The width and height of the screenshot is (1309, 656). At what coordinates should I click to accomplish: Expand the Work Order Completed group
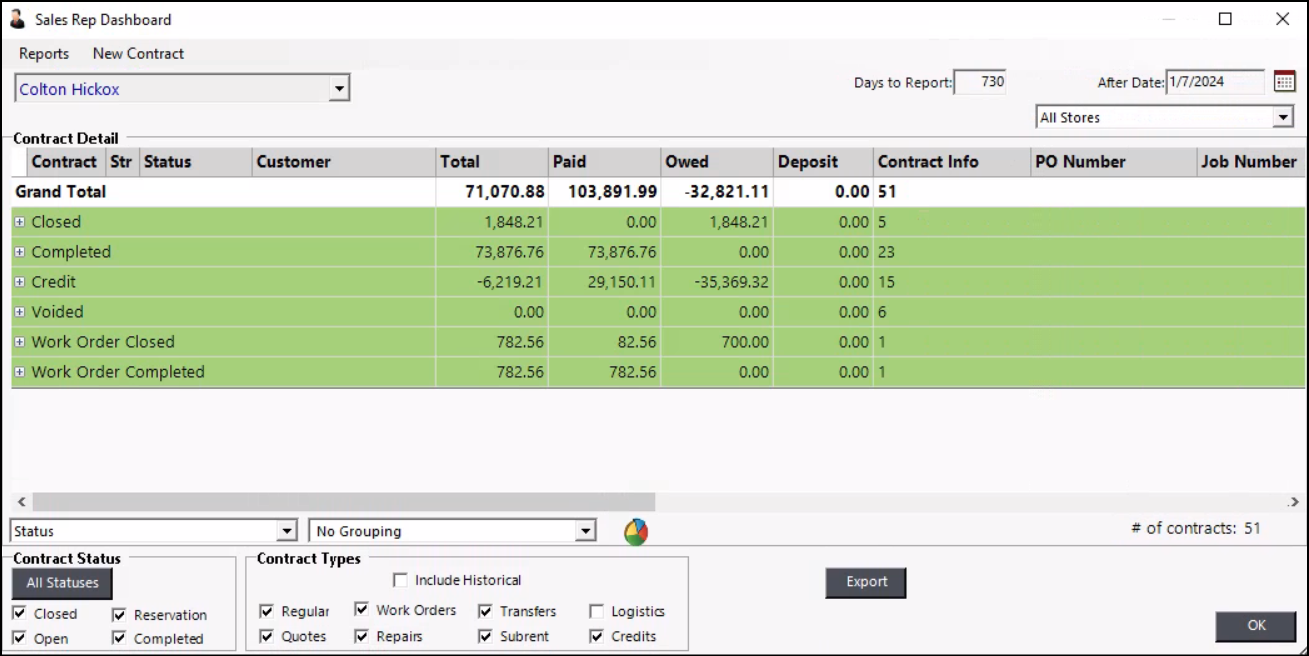click(20, 372)
